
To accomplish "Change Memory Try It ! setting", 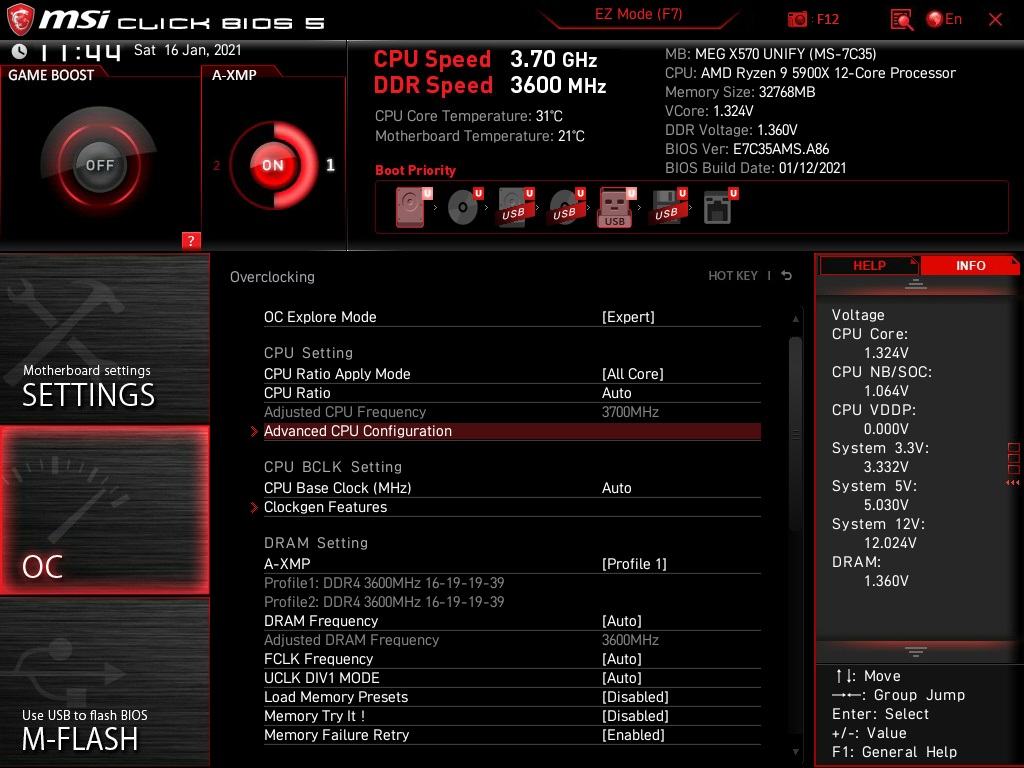I will (512, 716).
